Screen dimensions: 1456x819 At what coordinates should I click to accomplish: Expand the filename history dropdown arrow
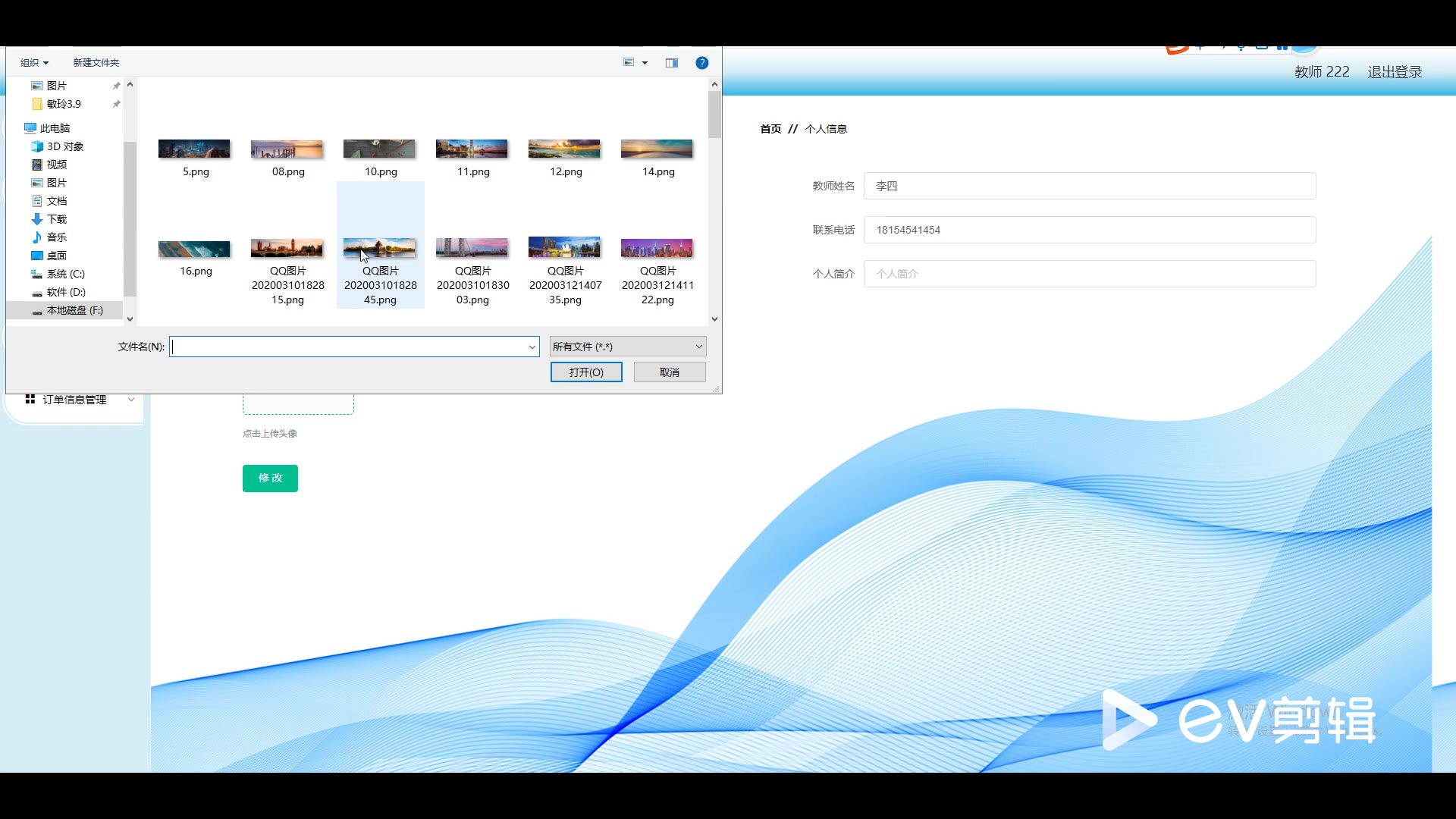(532, 347)
